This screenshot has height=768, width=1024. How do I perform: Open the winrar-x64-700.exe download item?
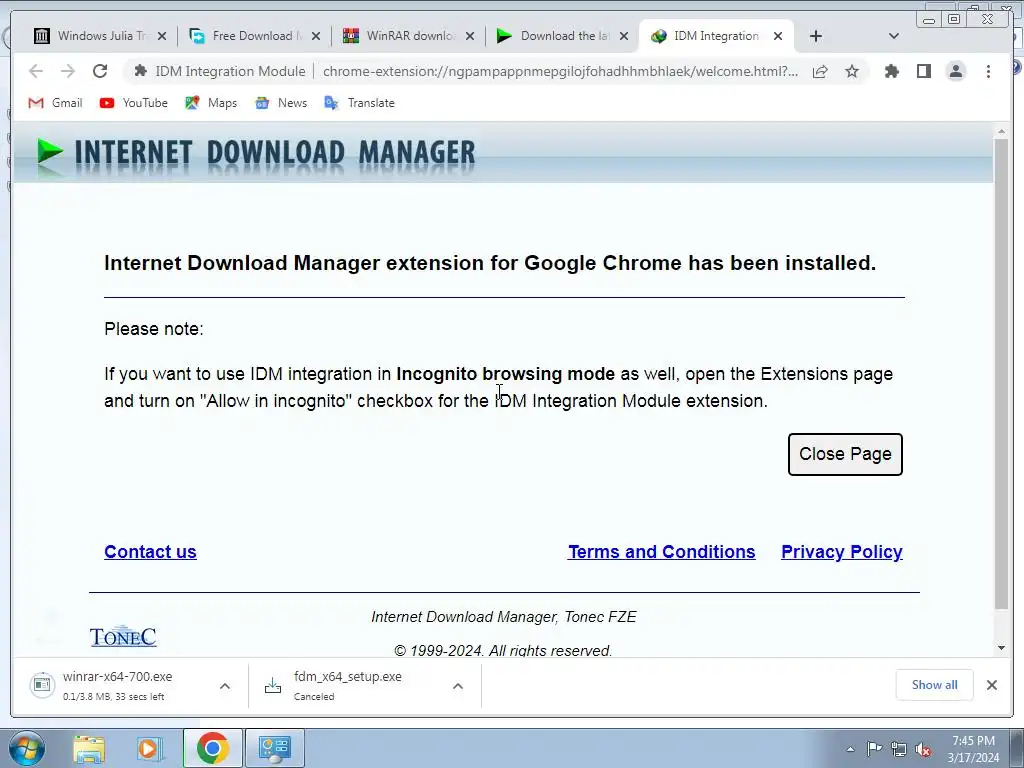coord(116,685)
